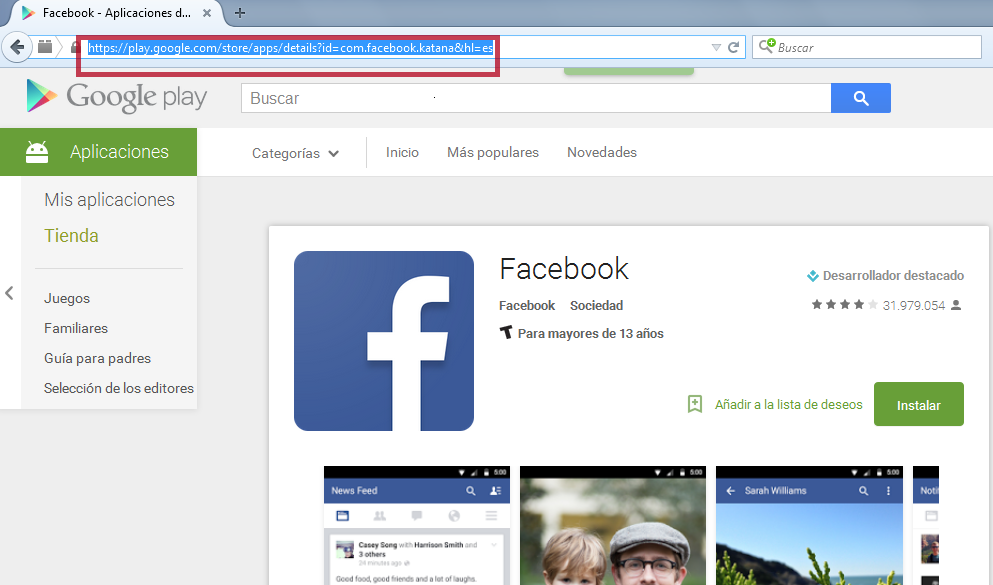993x585 pixels.
Task: Collapse sidebar with left chevron
Action: pyautogui.click(x=9, y=293)
